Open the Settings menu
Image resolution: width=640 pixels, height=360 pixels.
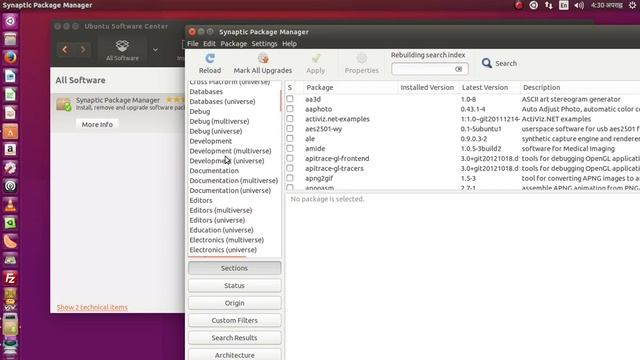pyautogui.click(x=264, y=44)
